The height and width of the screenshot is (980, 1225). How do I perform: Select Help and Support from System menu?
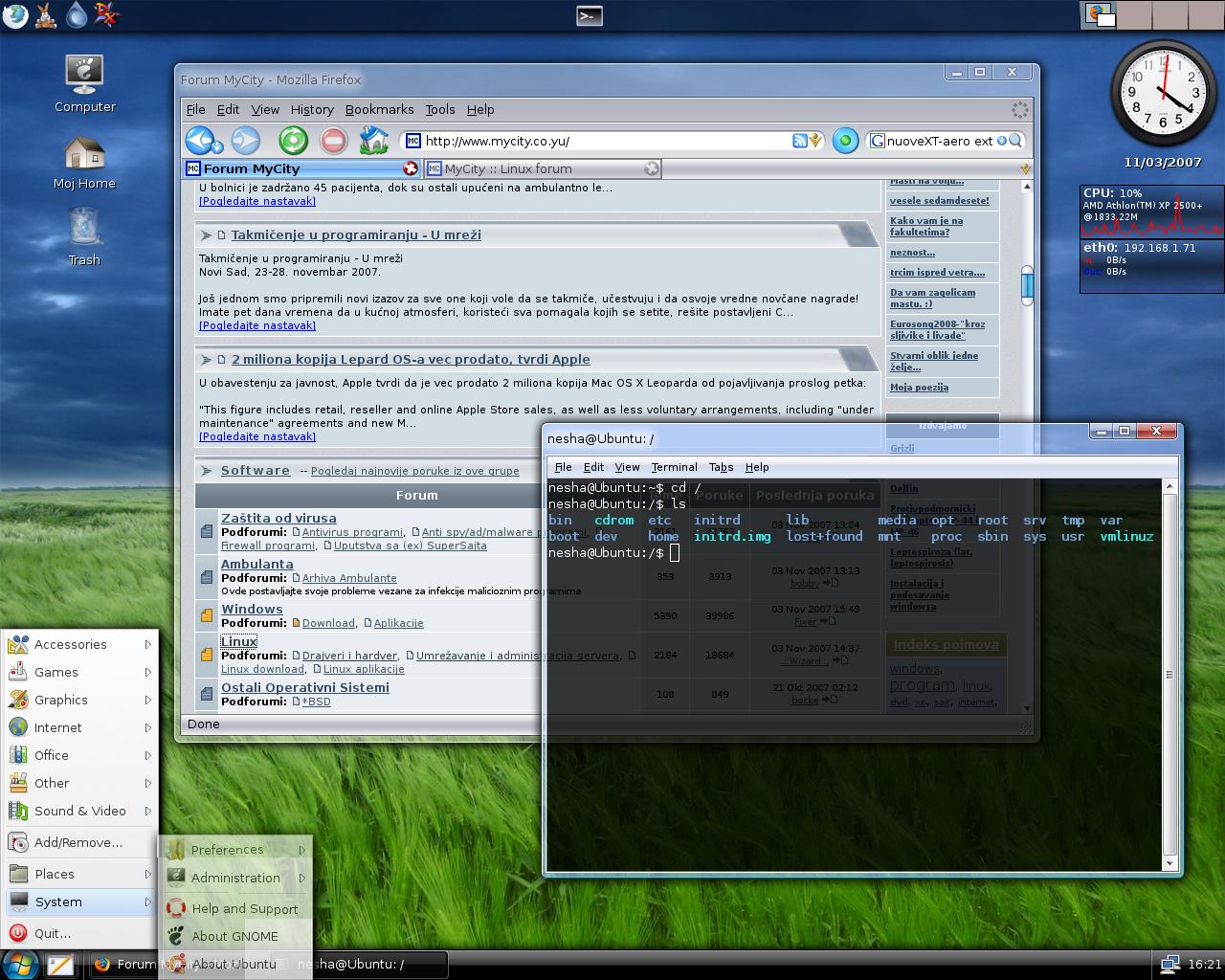point(244,908)
